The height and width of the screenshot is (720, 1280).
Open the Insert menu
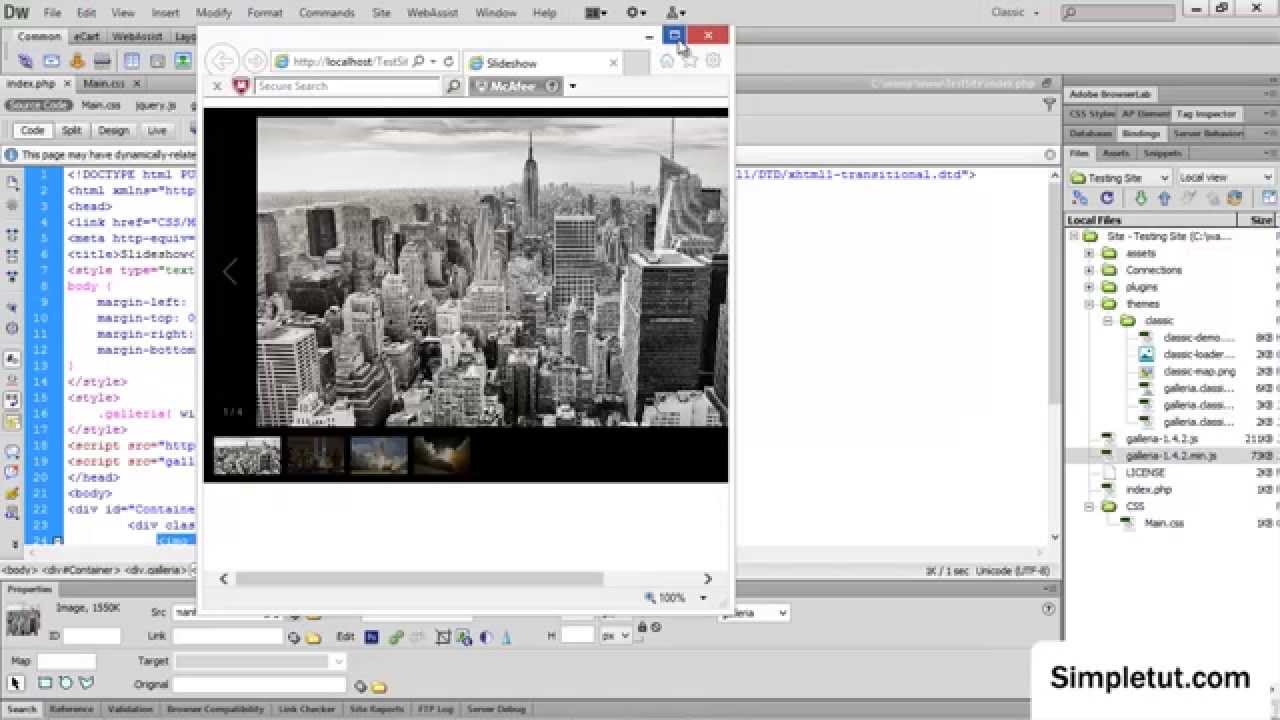tap(165, 13)
